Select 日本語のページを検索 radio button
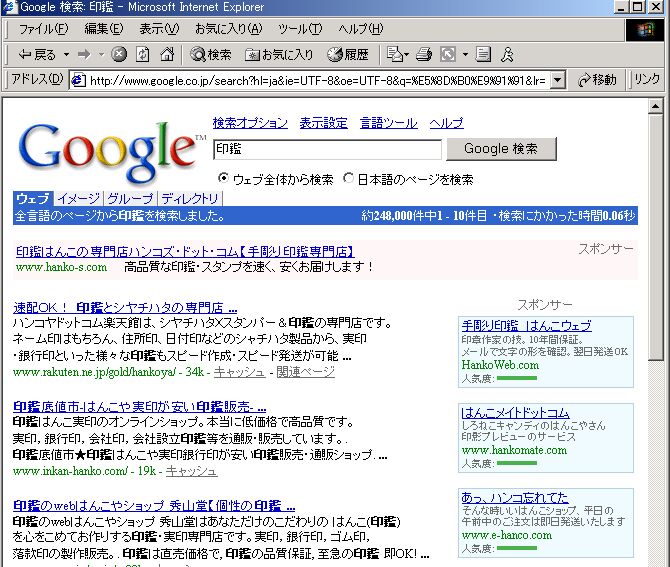The height and width of the screenshot is (567, 670). 349,180
